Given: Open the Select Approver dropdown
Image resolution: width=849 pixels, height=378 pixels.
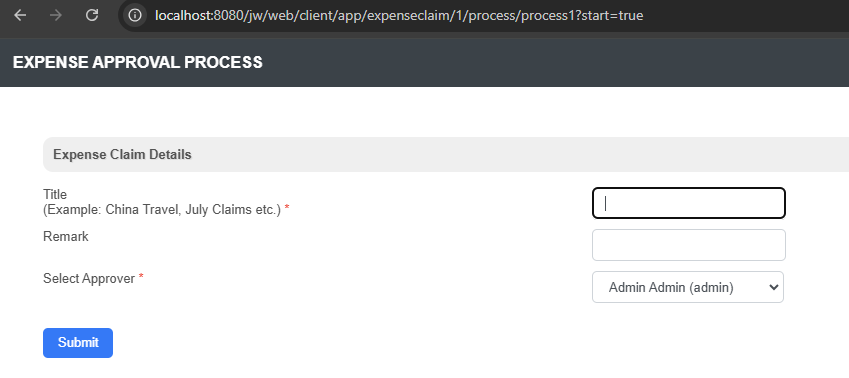Looking at the screenshot, I should [688, 287].
